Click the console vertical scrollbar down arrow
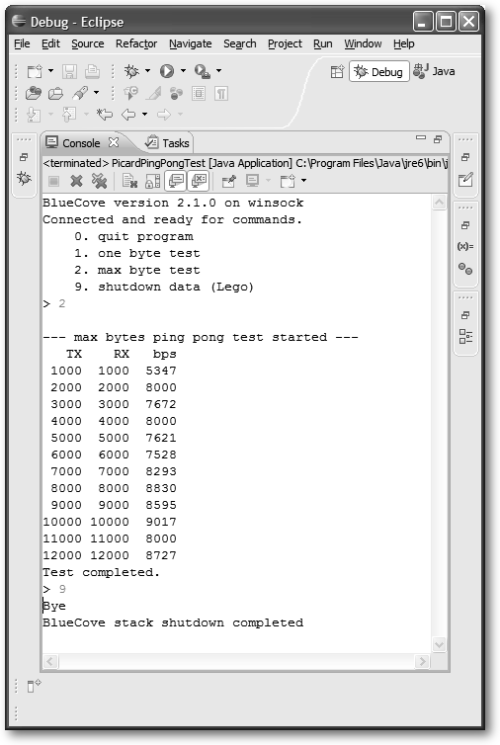500x745 pixels. pos(439,645)
